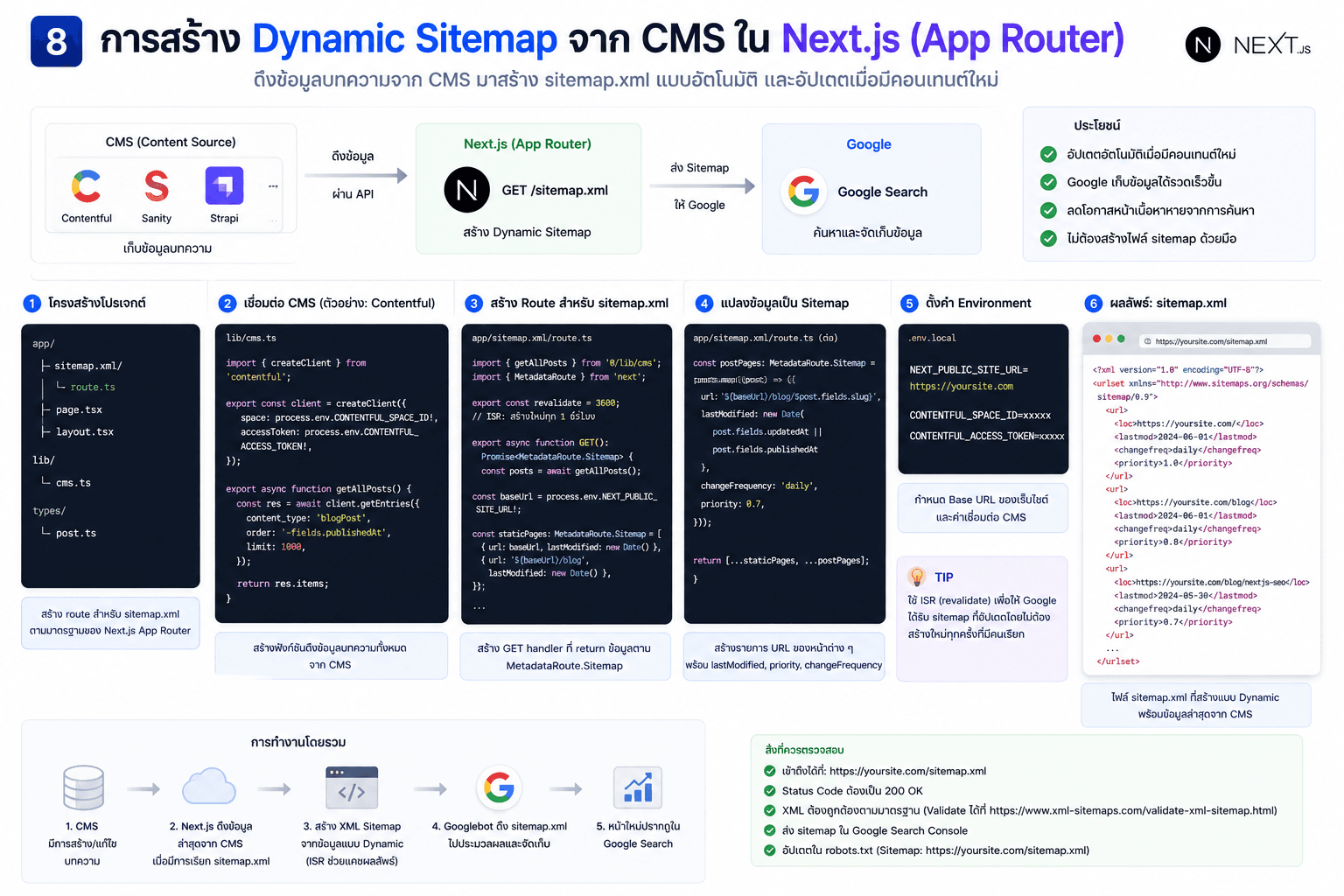Click the purple Strapi logo

pos(224,186)
